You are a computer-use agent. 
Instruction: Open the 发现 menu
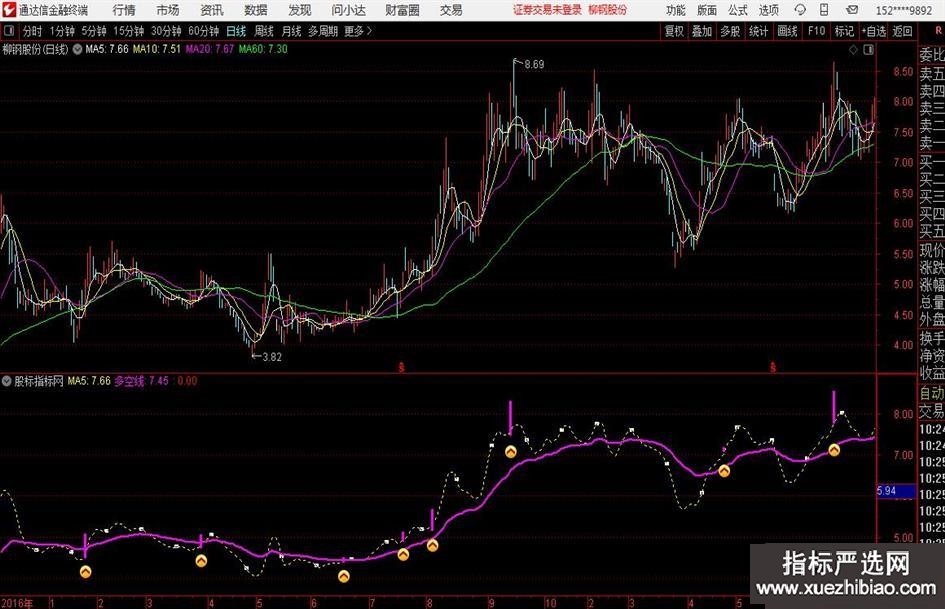click(300, 10)
